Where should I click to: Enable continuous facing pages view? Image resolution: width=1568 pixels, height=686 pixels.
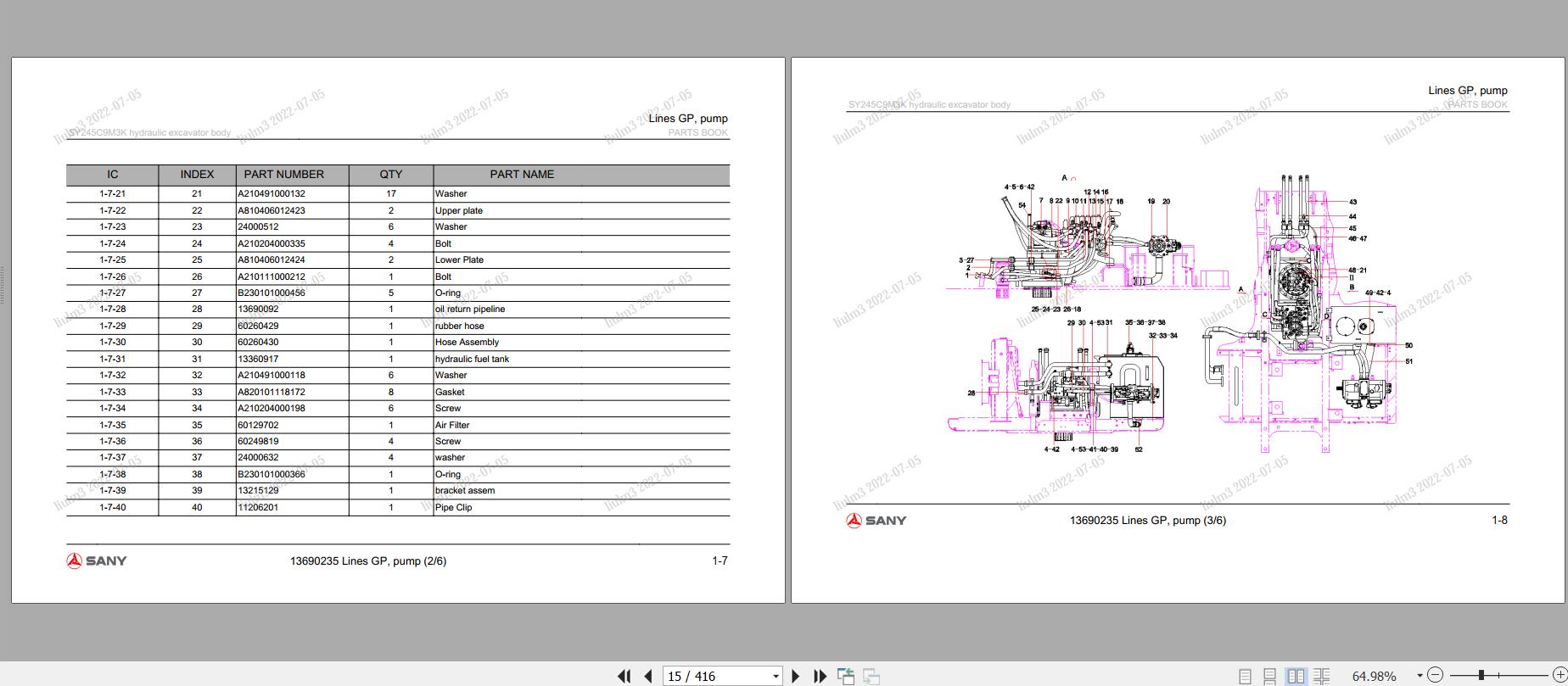[1321, 676]
